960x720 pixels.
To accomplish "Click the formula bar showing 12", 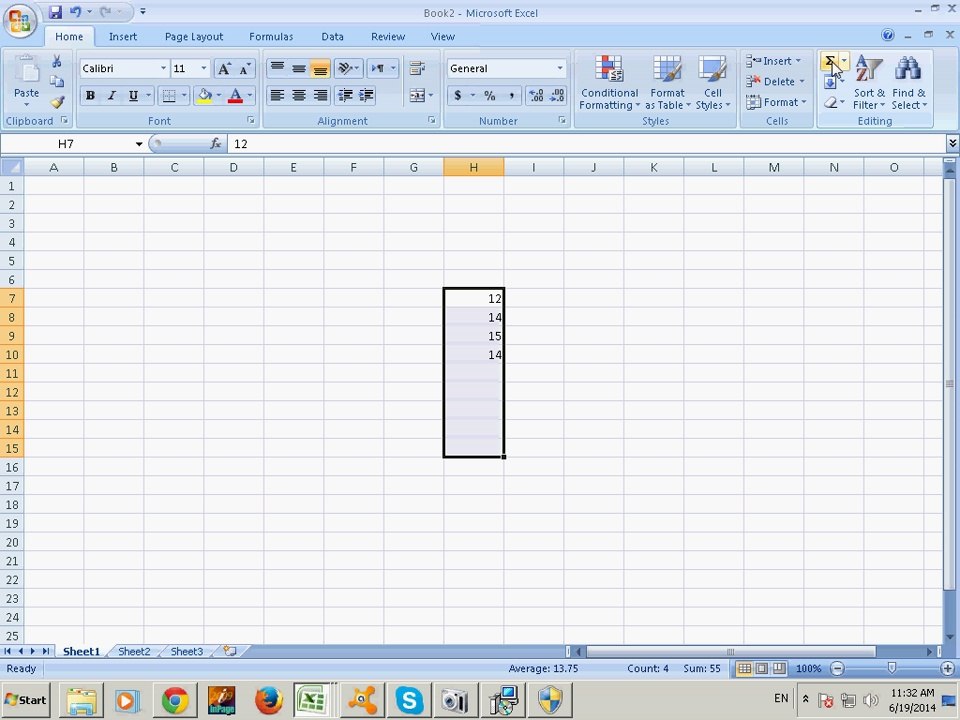I will point(587,144).
